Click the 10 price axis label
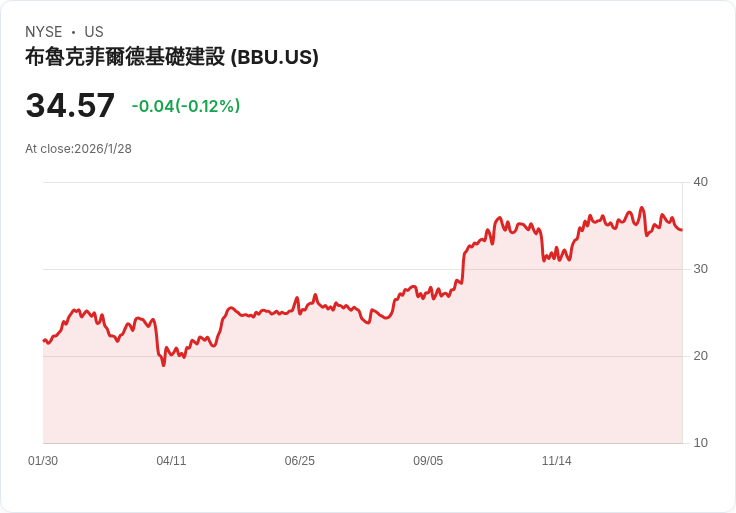736x513 pixels. point(701,443)
